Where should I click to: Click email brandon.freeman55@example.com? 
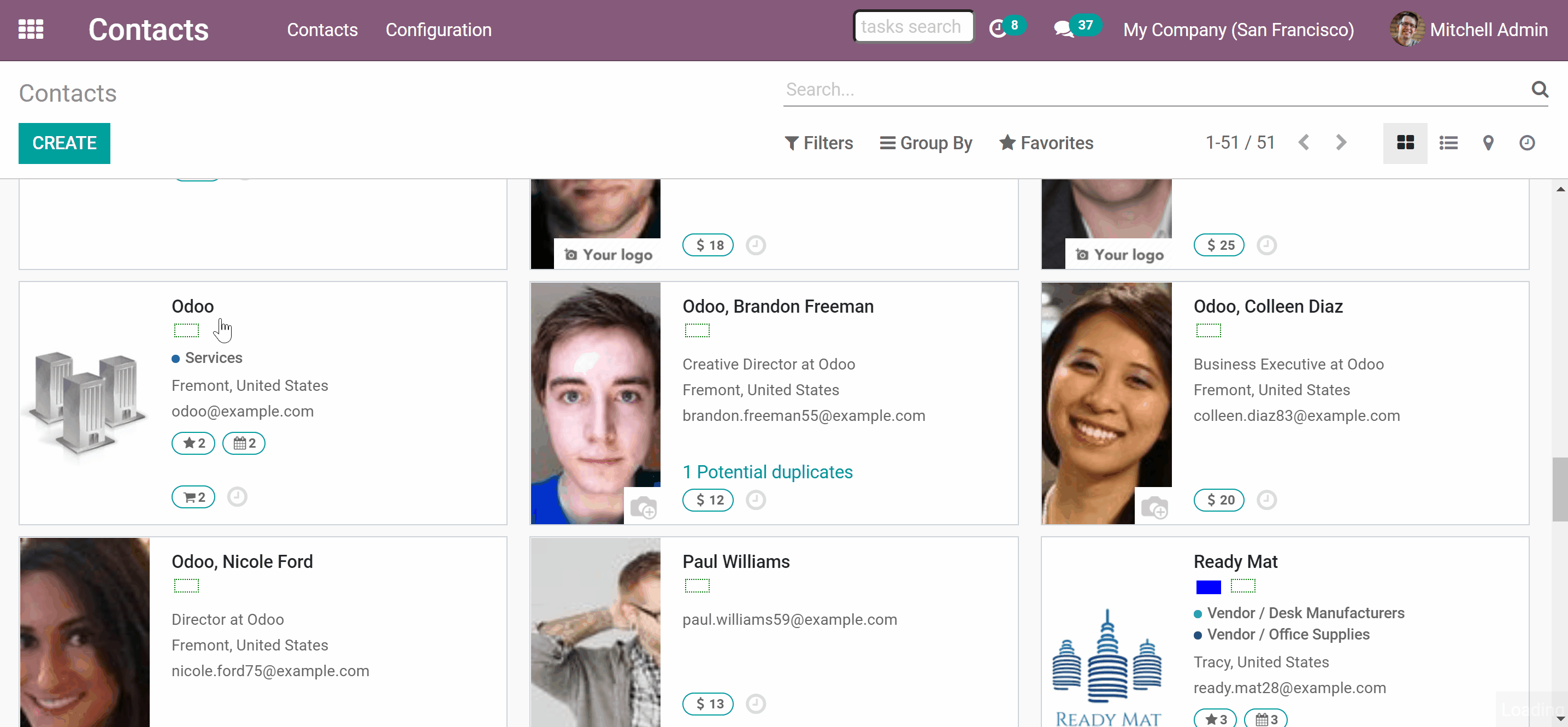pyautogui.click(x=804, y=416)
